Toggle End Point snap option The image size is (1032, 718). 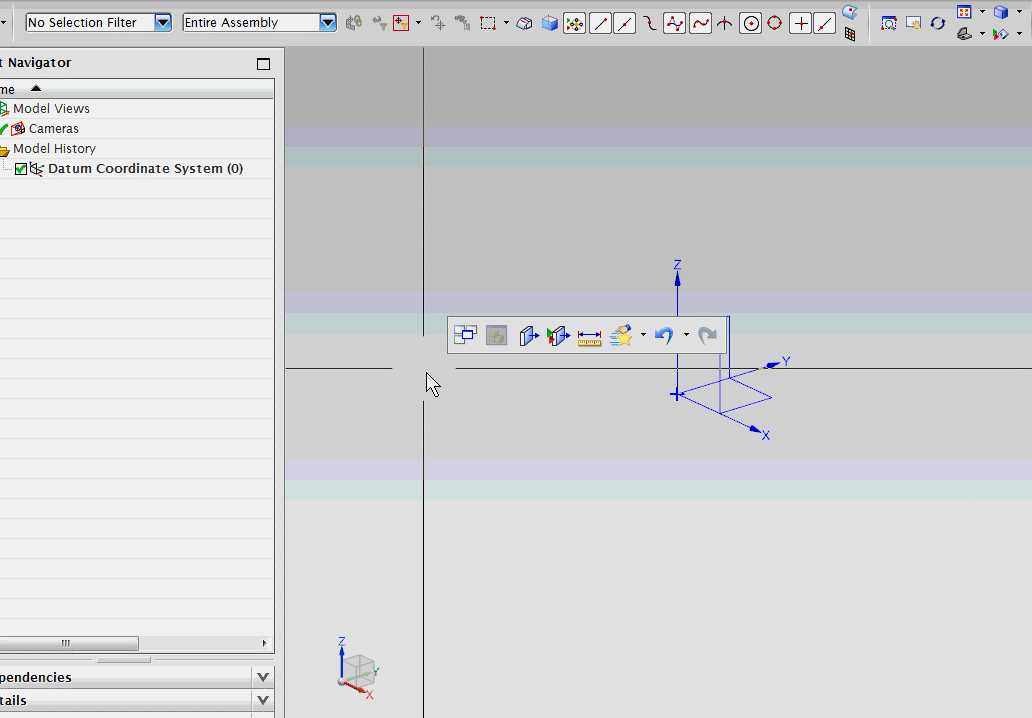click(x=600, y=24)
